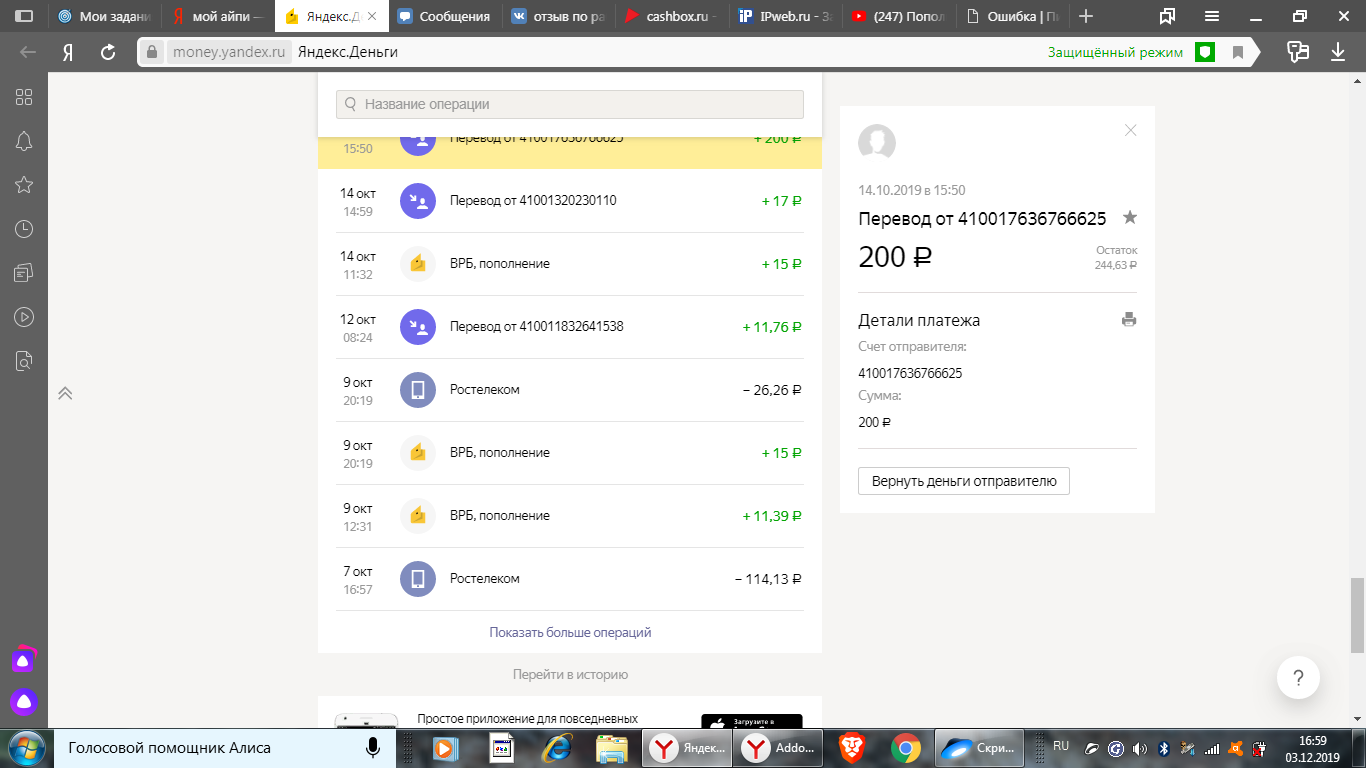Switch the RU keyboard language indicator
1366x768 pixels.
coord(1061,746)
